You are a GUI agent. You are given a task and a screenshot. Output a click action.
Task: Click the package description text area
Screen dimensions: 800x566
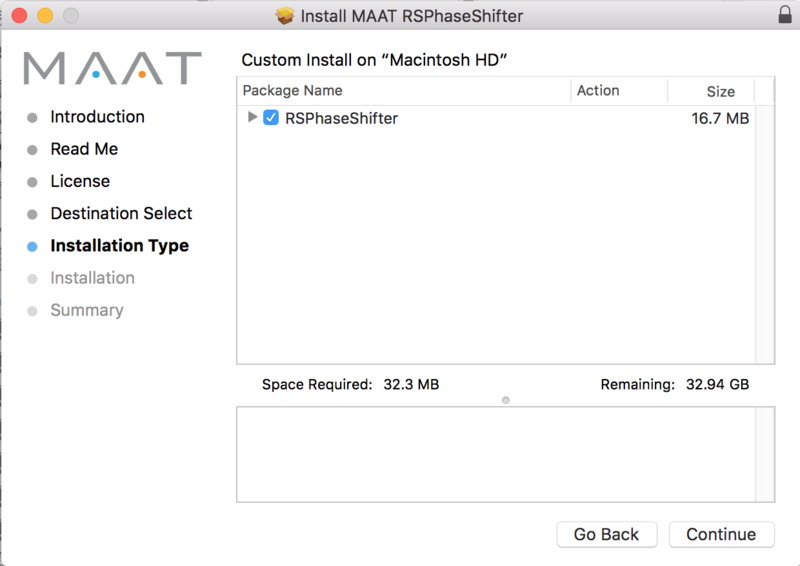coord(505,454)
